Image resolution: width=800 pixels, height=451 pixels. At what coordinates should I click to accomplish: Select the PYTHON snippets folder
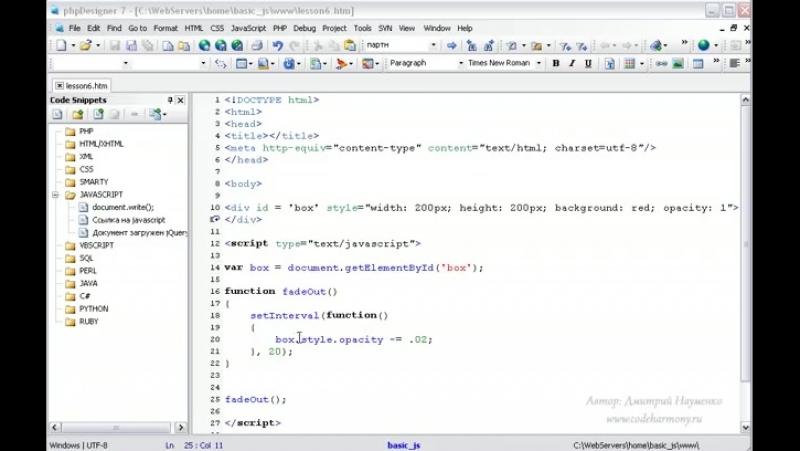[x=94, y=309]
